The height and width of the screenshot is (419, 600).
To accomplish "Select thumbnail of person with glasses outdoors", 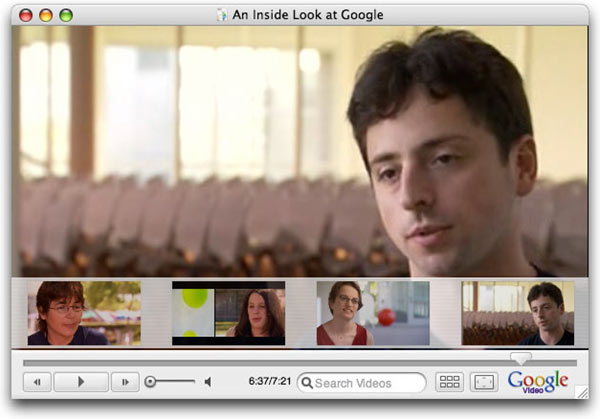I will click(x=84, y=313).
